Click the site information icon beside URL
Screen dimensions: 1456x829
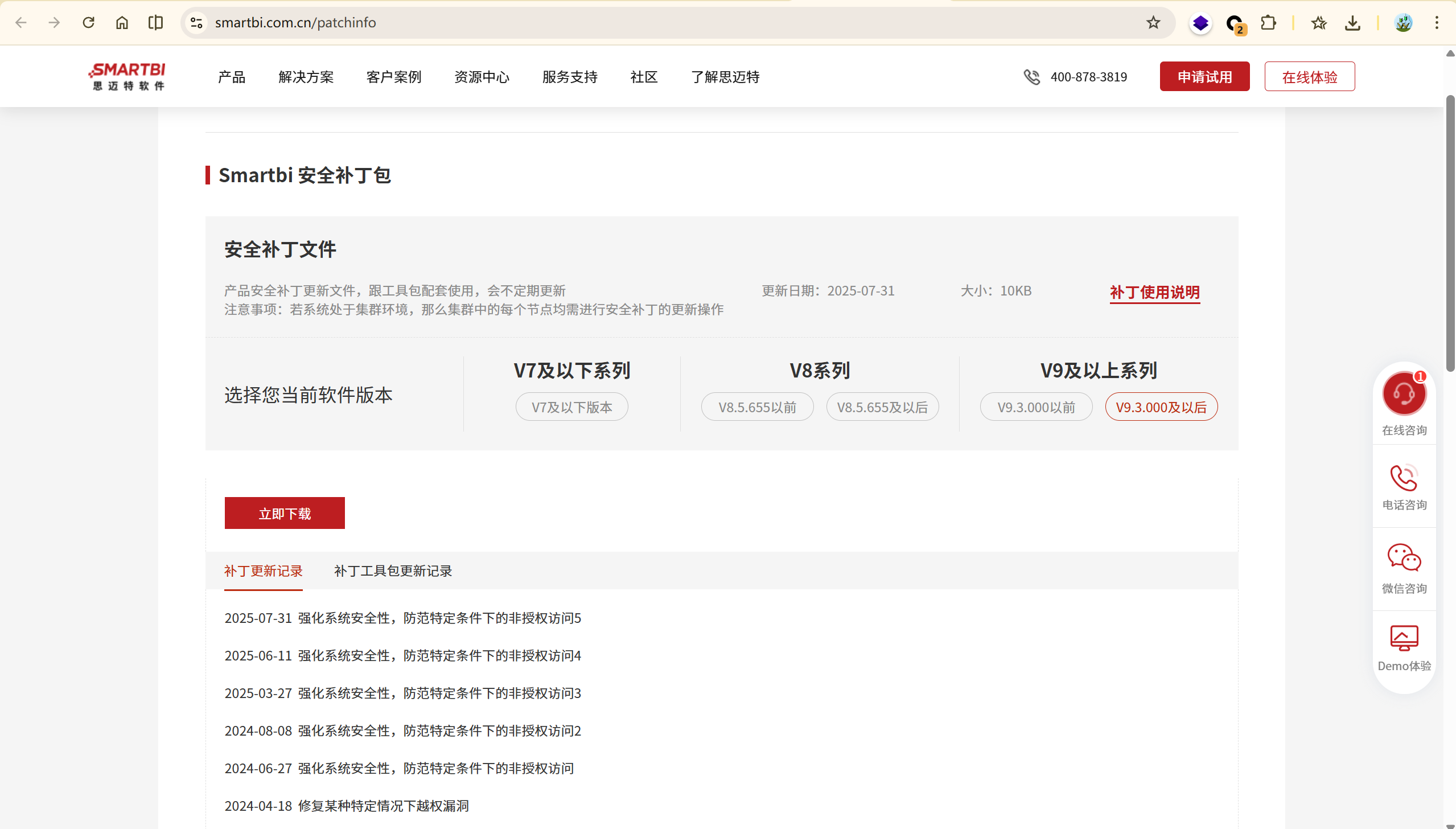pyautogui.click(x=196, y=23)
